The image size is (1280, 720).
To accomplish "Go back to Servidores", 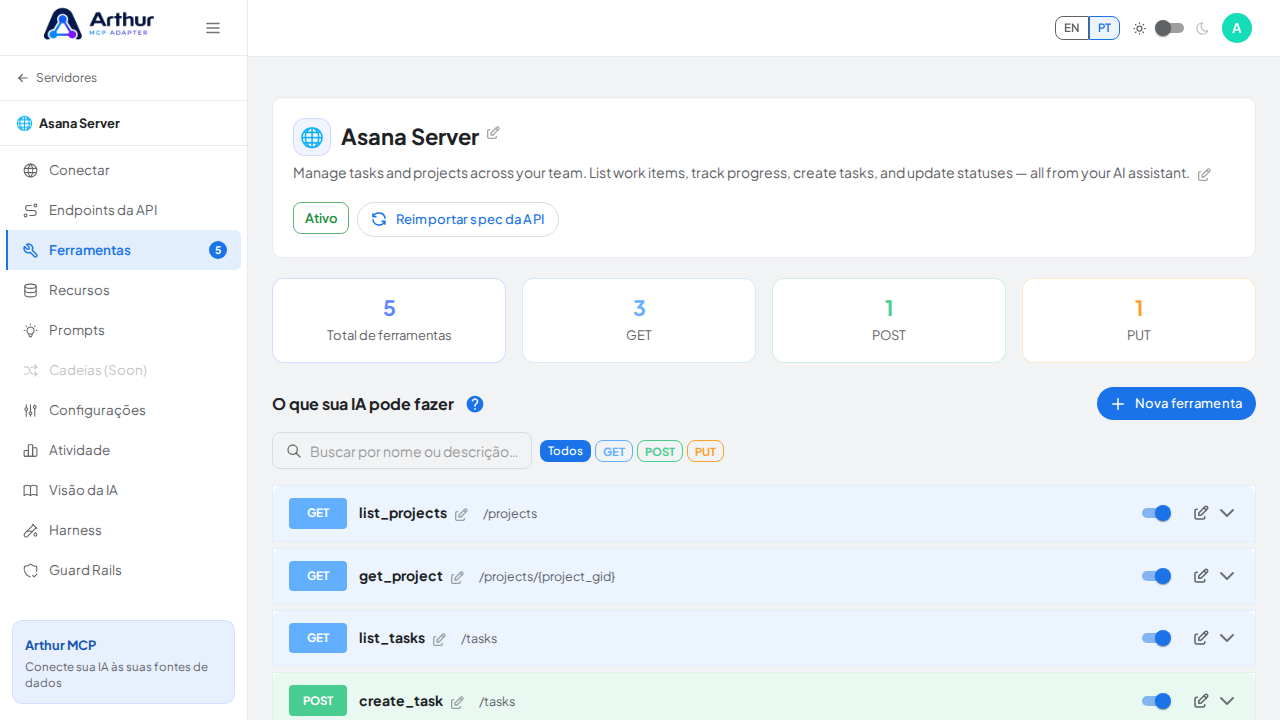I will (x=57, y=78).
